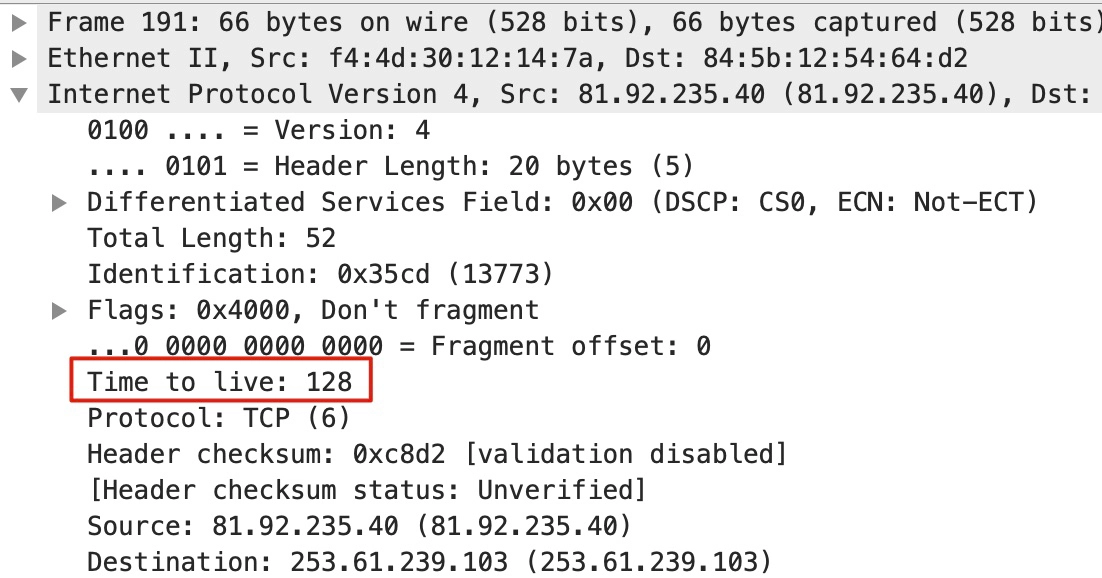Expand the Frame 191 details
This screenshot has height=578, width=1102.
click(20, 23)
